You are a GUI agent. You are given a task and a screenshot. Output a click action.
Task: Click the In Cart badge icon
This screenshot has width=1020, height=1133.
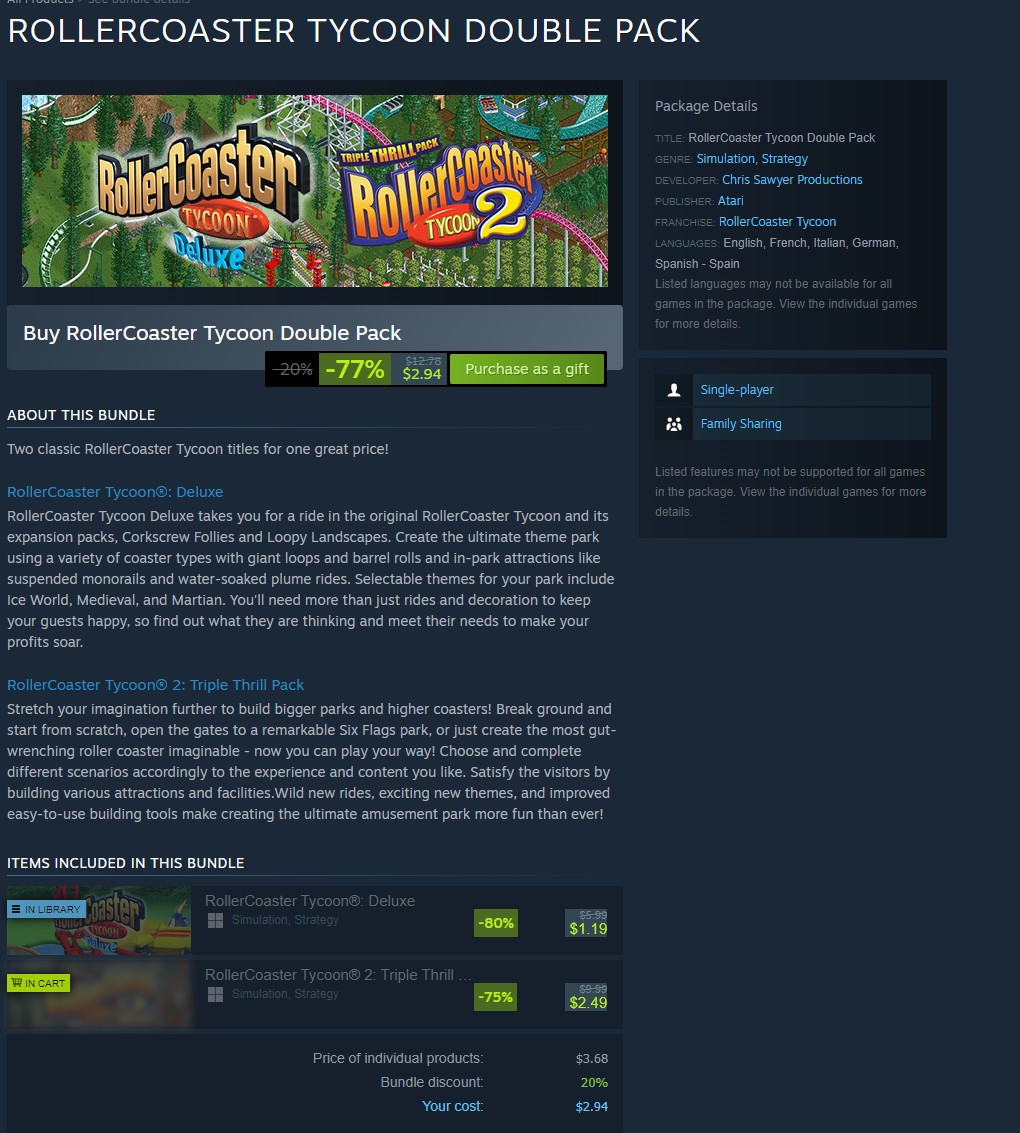[x=17, y=983]
